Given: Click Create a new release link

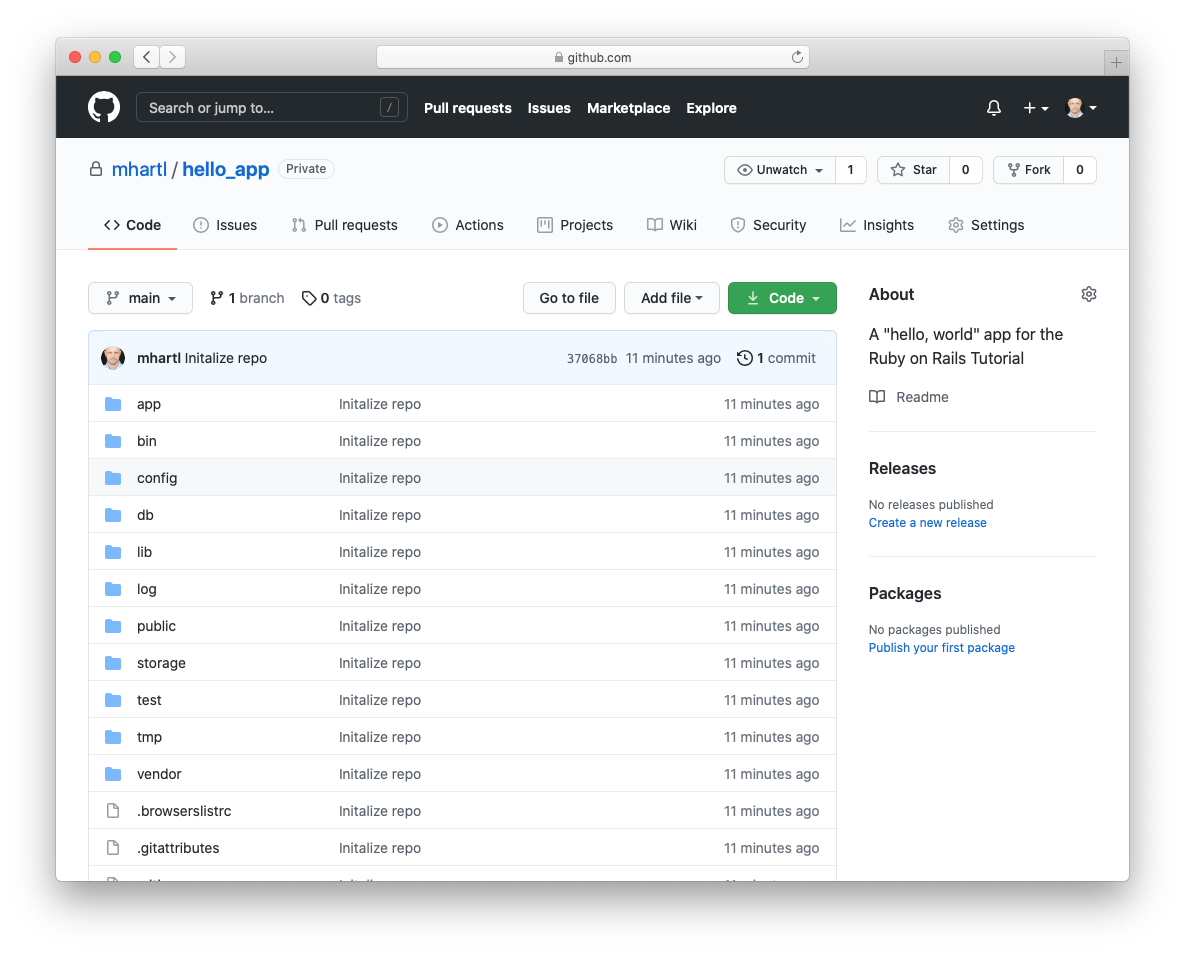Looking at the screenshot, I should [927, 523].
